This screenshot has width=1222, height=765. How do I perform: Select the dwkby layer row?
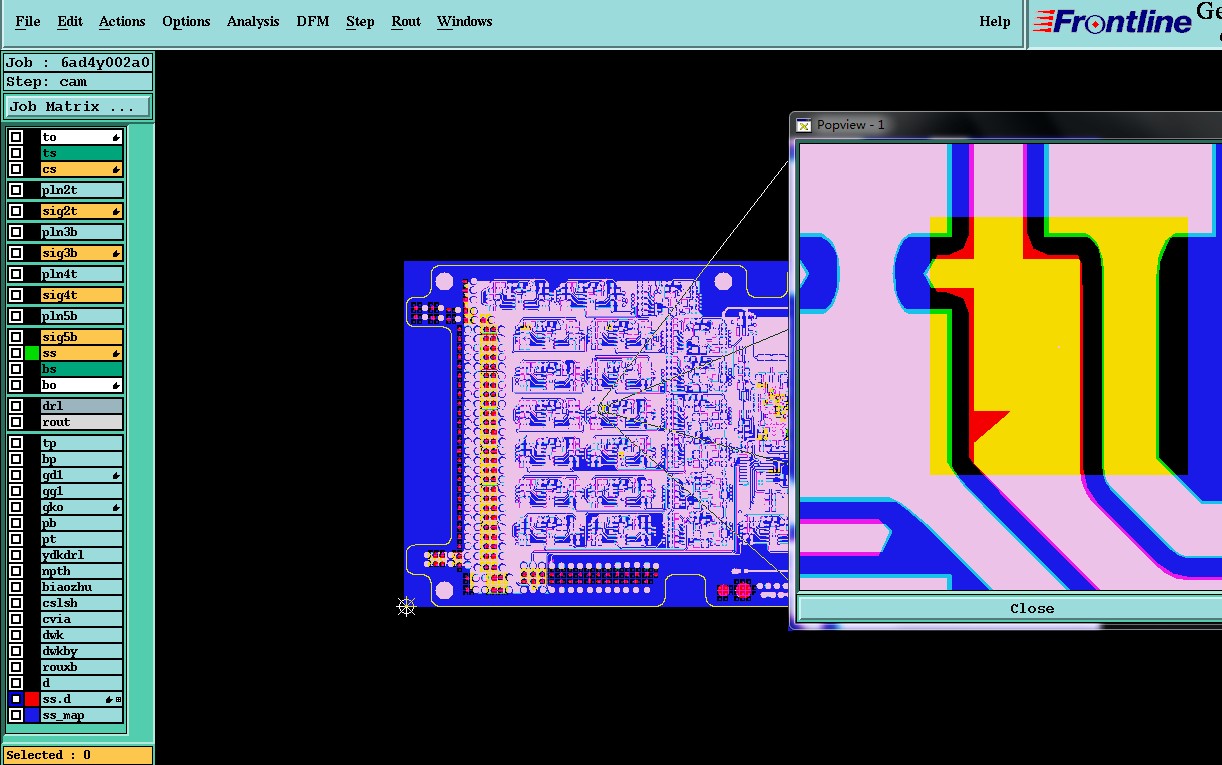tap(82, 651)
